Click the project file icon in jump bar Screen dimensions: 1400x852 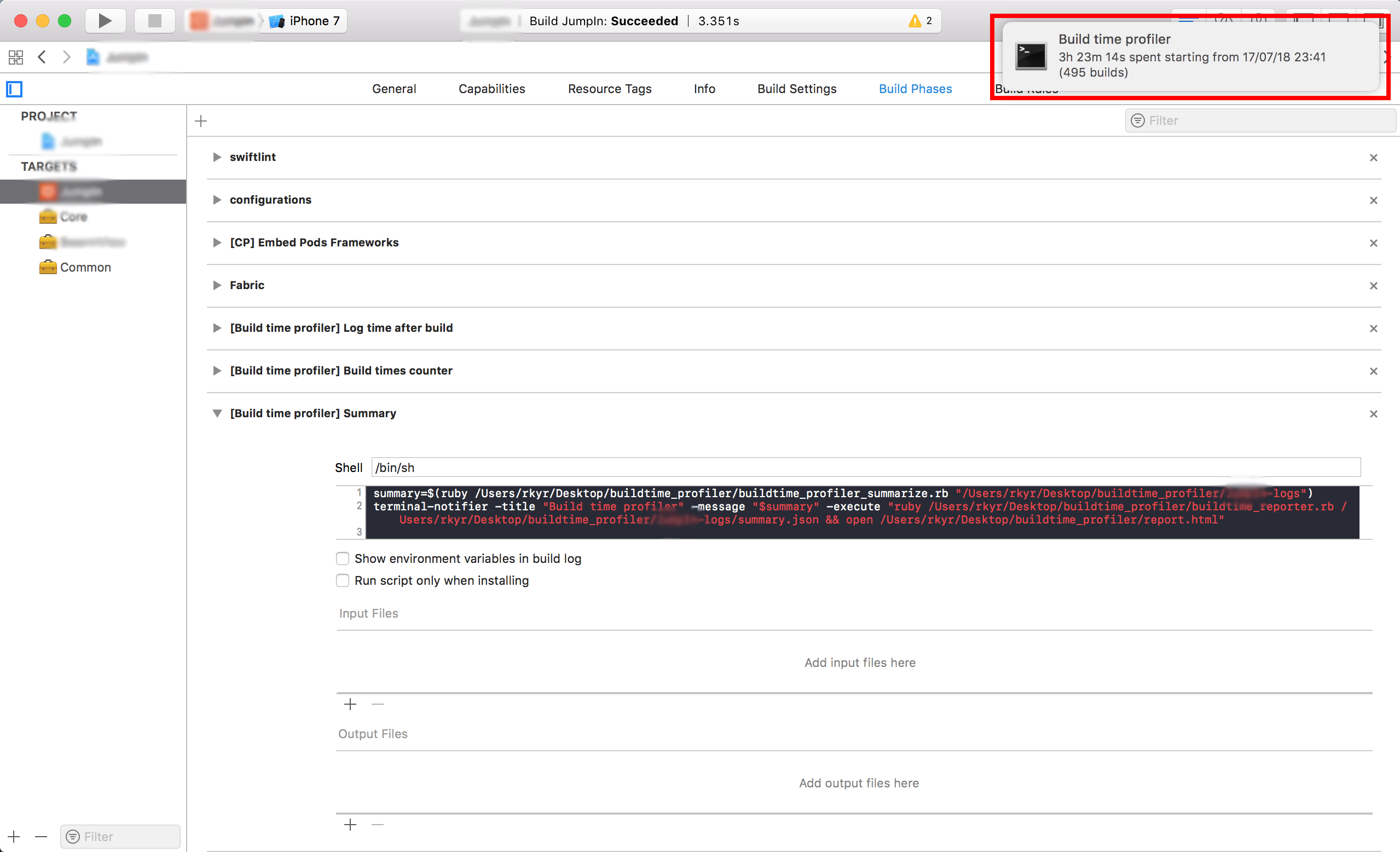(x=92, y=57)
